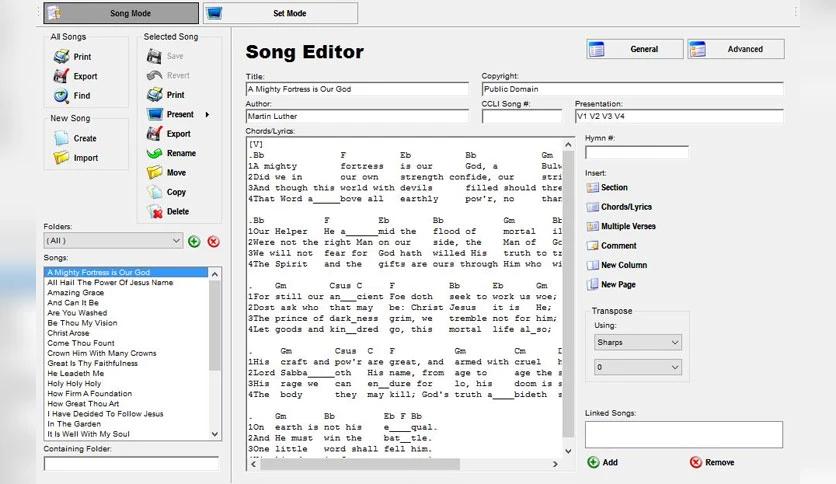Open the Advanced editor view
836x484 pixels.
click(x=736, y=49)
